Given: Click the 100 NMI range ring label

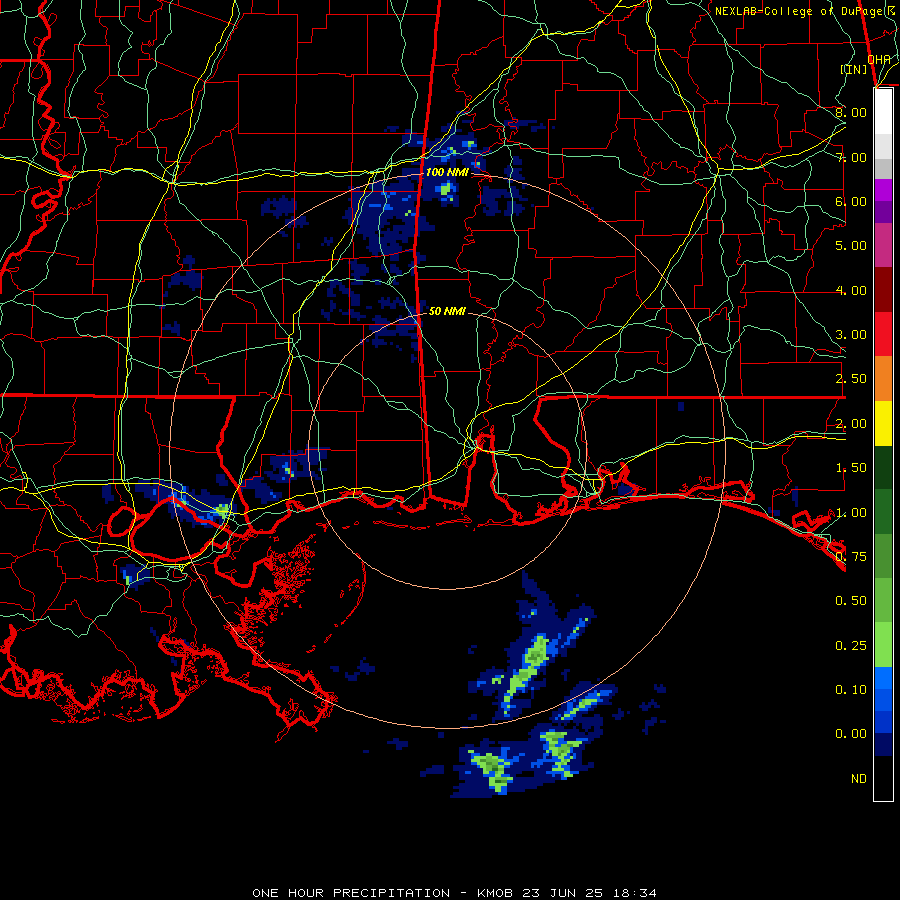Looking at the screenshot, I should click(447, 172).
